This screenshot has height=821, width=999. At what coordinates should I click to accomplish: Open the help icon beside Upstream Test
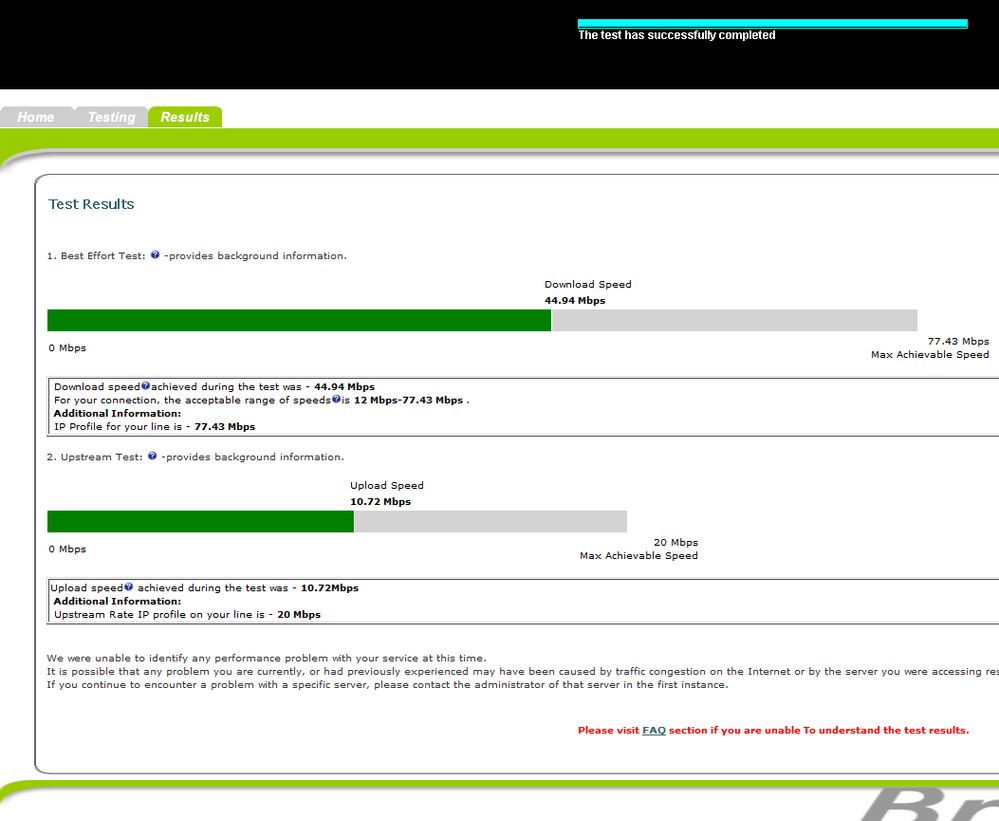coord(152,456)
